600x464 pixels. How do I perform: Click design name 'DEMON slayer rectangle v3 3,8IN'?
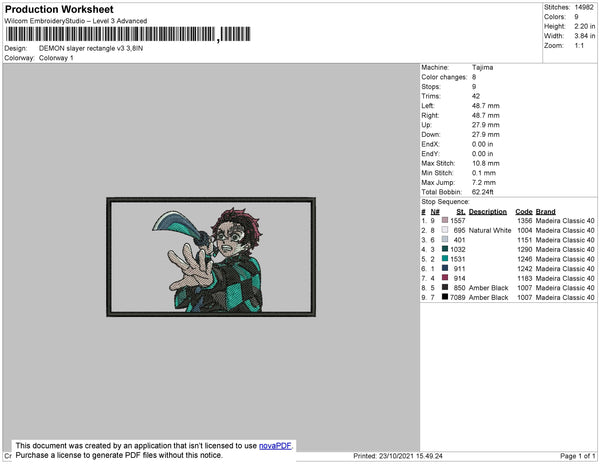[91, 49]
